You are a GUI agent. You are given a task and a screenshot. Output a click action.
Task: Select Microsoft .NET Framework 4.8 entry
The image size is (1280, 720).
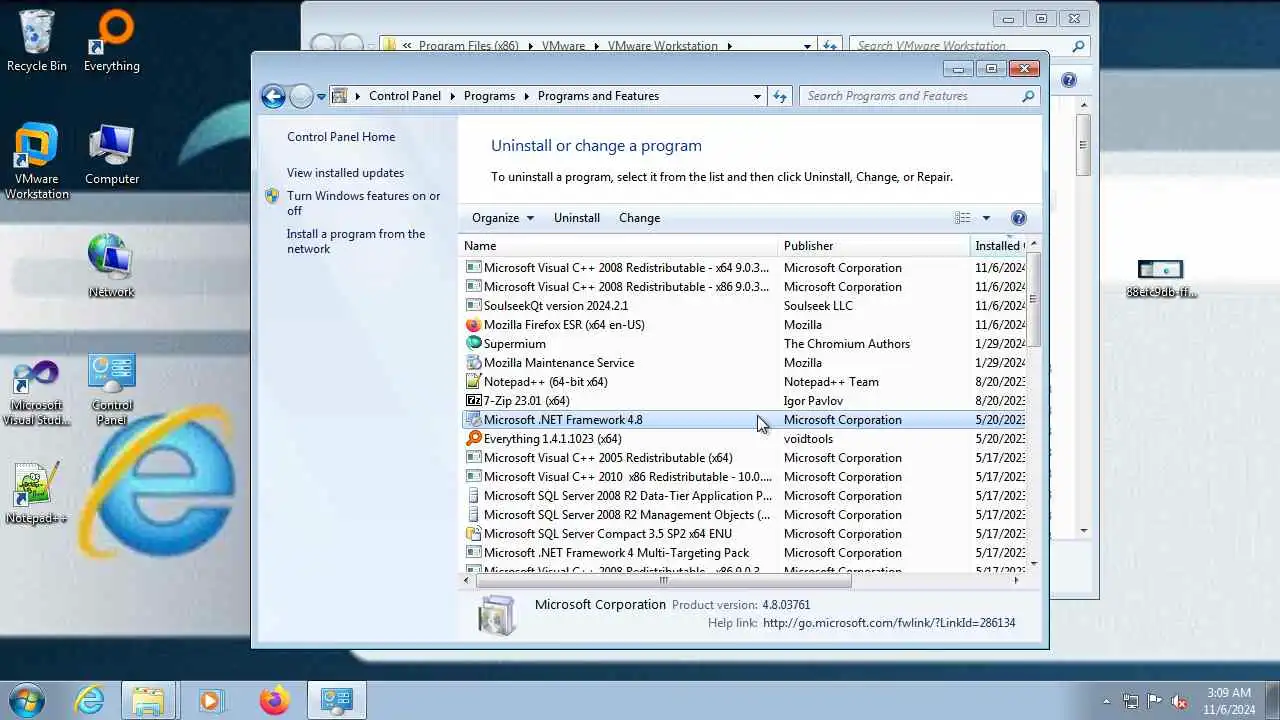[x=745, y=420]
